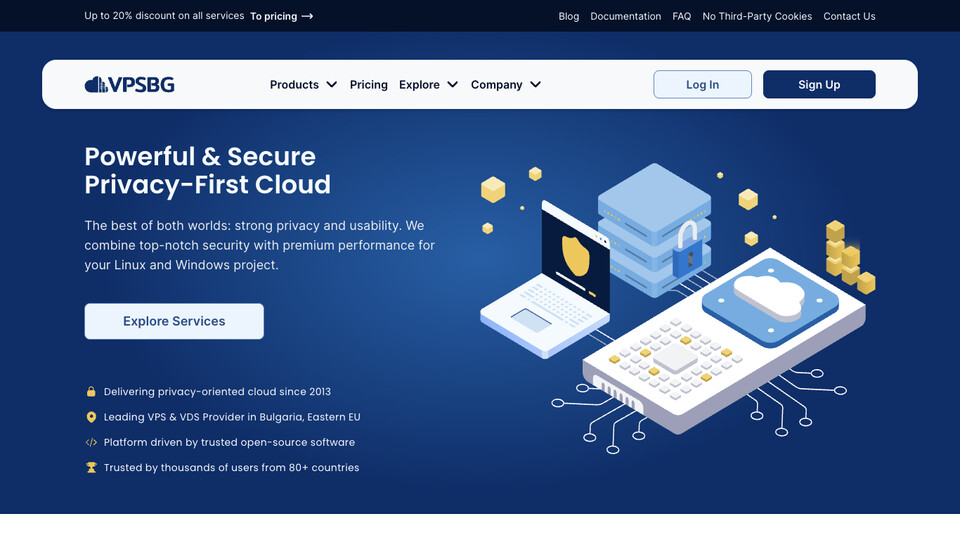
Task: Click the code brackets icon beside open-source
Action: 91,442
